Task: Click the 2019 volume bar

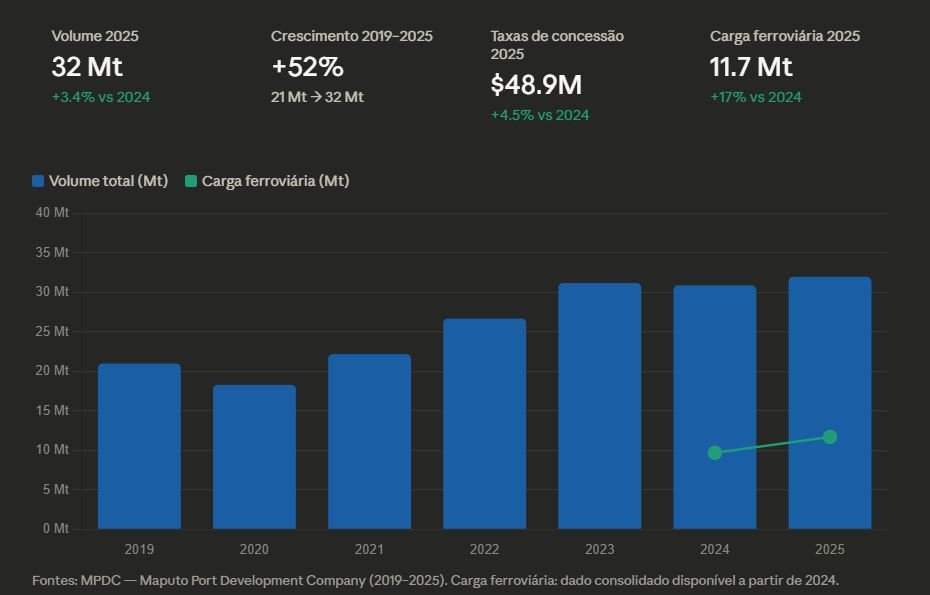Action: coord(139,446)
